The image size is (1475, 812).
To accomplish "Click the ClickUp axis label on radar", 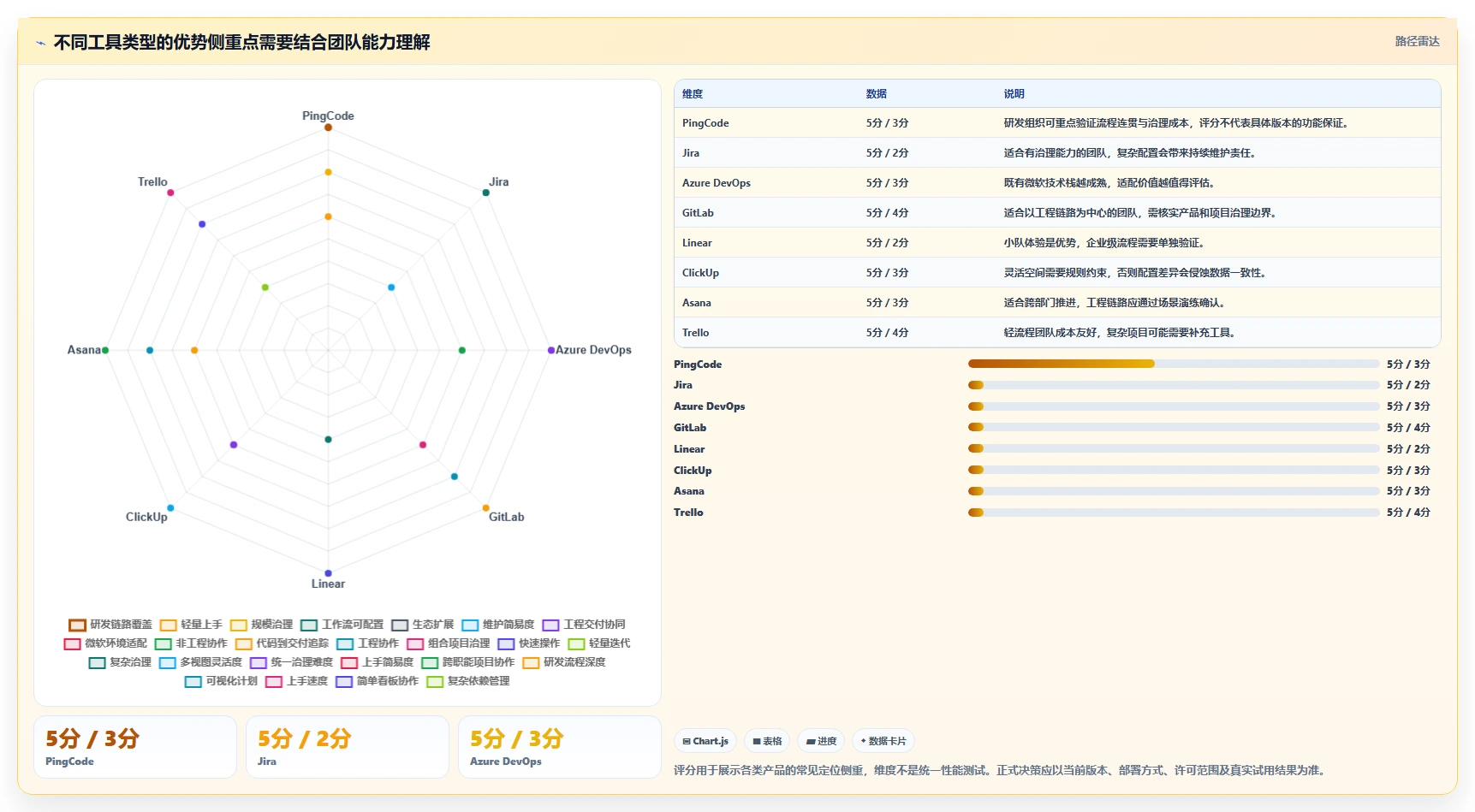I will point(146,517).
